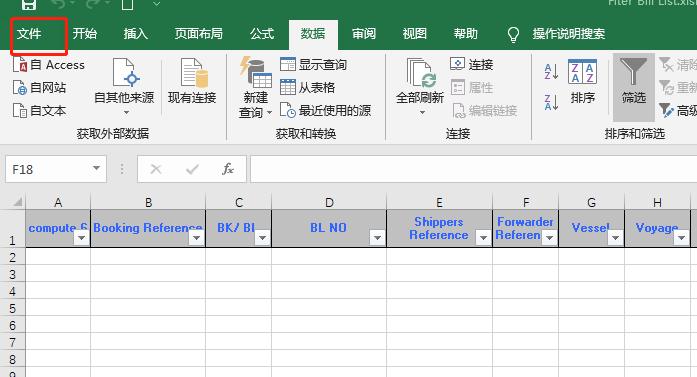
Task: Click 最近使用的源 button
Action: pos(326,110)
